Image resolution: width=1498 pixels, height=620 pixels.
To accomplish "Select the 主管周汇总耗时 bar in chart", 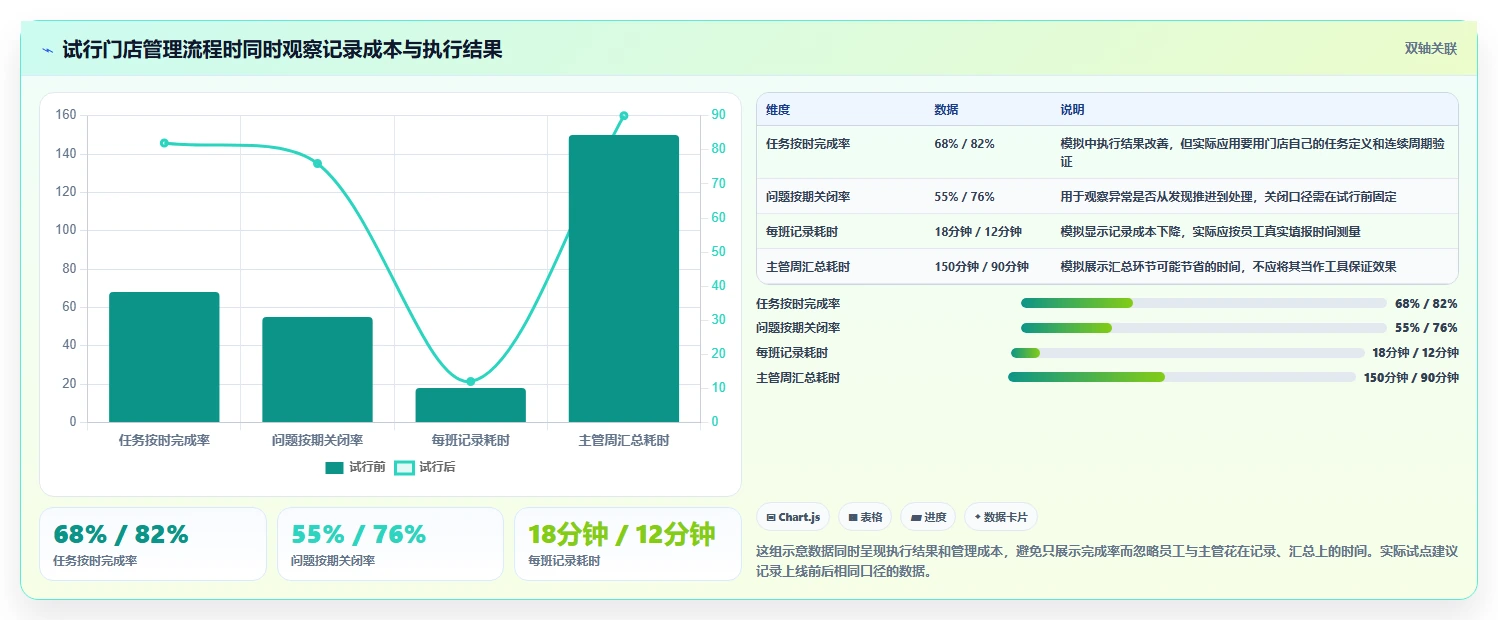I will click(x=624, y=278).
